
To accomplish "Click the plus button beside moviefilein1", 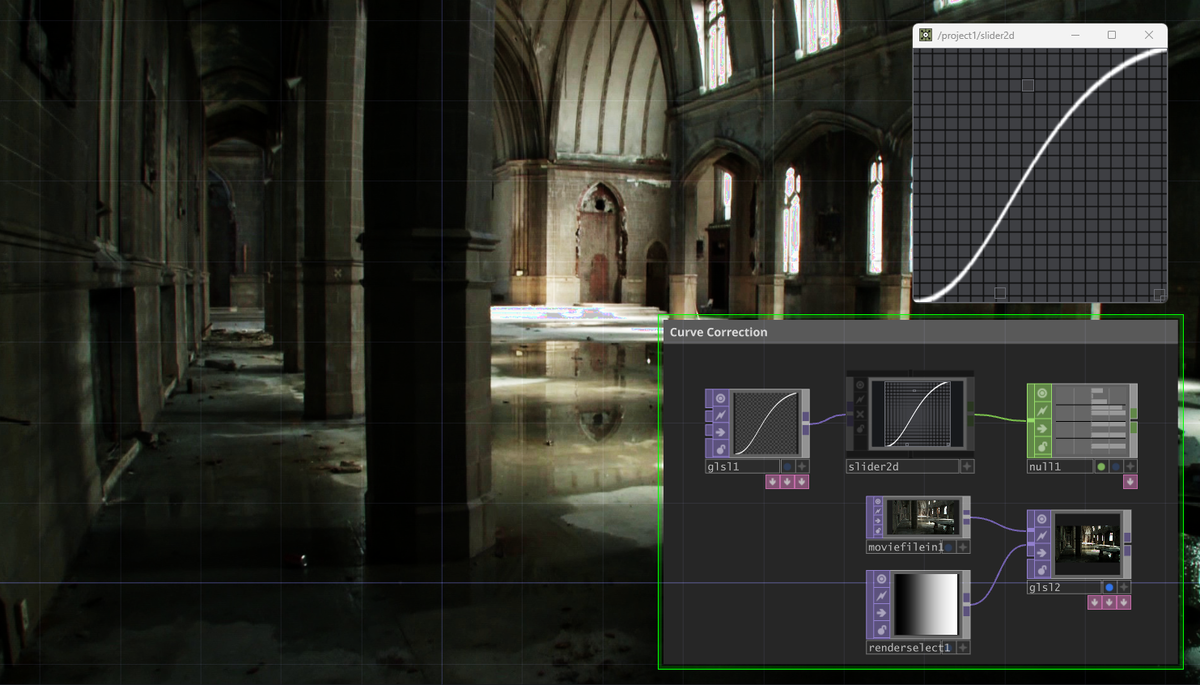I will 964,547.
